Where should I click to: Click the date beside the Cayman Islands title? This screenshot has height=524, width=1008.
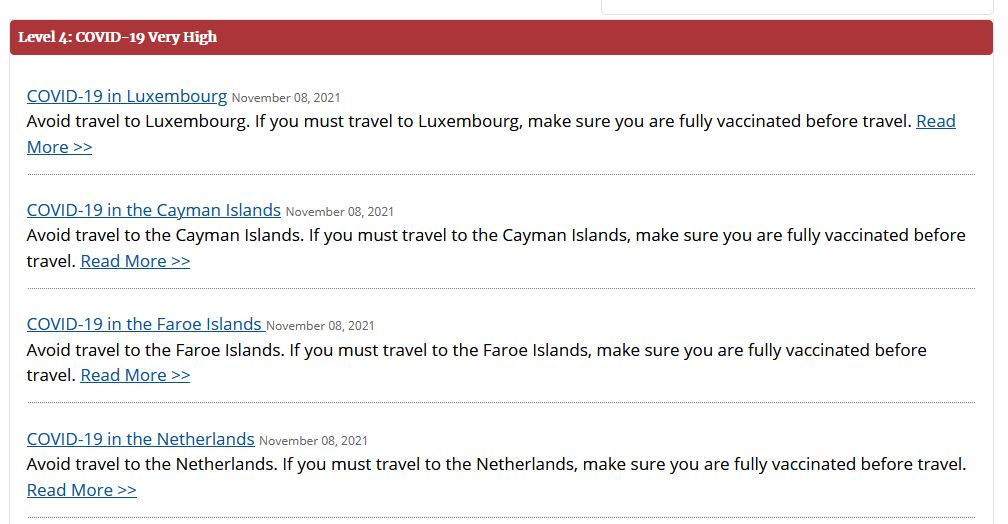coord(340,212)
